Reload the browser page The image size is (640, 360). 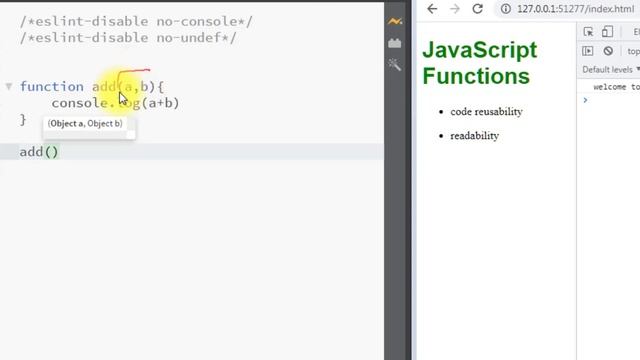click(x=477, y=9)
